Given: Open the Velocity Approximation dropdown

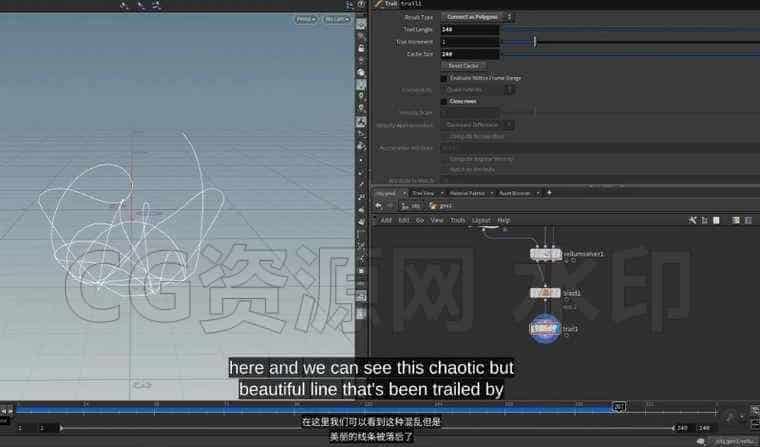Looking at the screenshot, I should point(477,125).
